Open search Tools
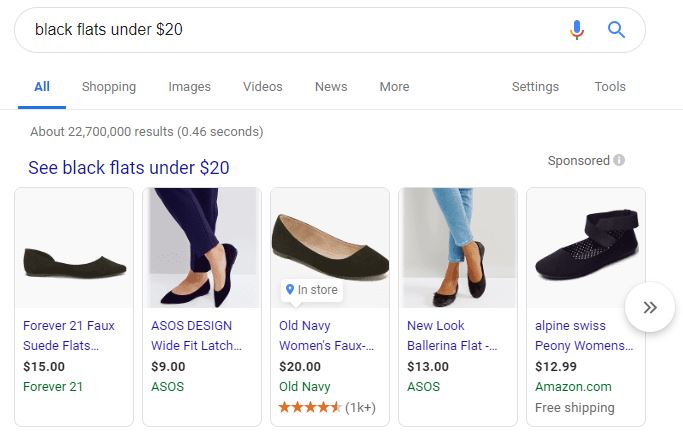 610,87
